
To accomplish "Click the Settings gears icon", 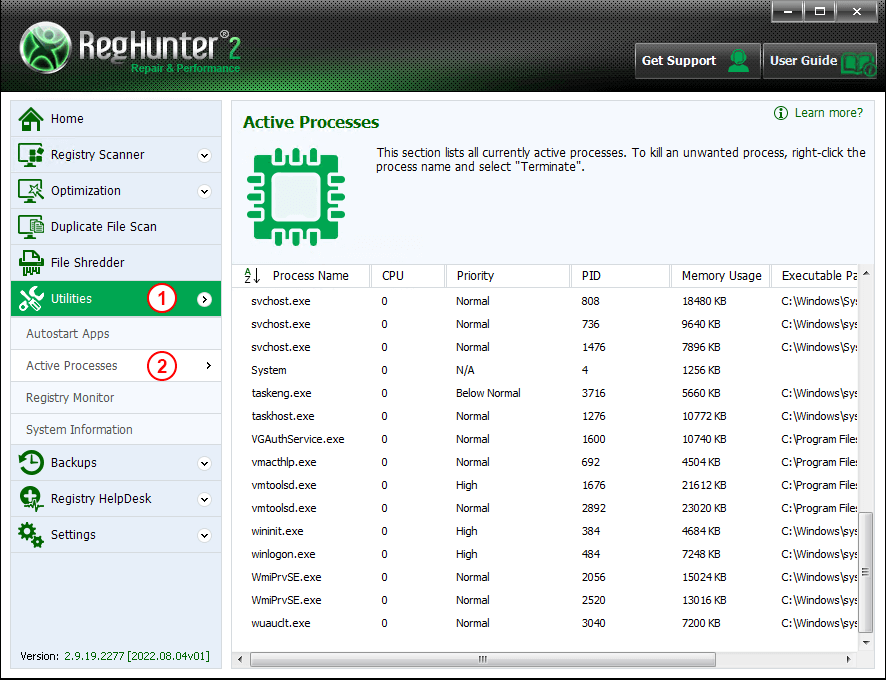I will (x=32, y=535).
